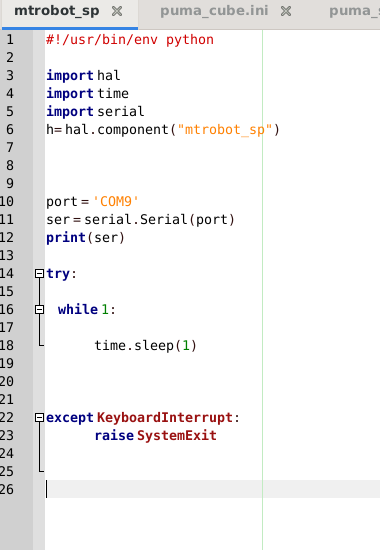Select the mtrobot_sp tab
380x550 pixels.
click(x=56, y=11)
